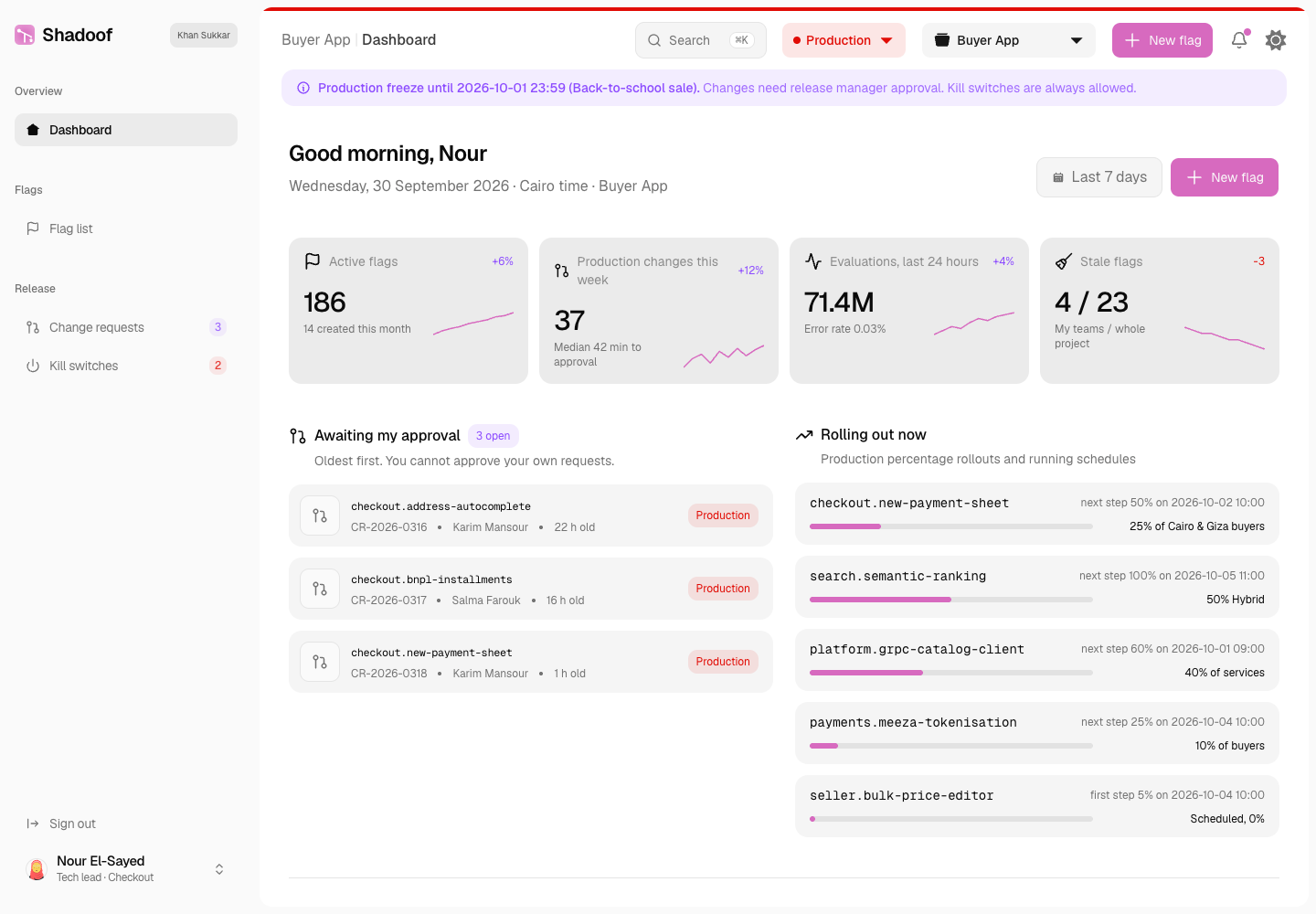The image size is (1316, 914).
Task: Click the Khan Sukkar workspace badge
Action: [204, 35]
